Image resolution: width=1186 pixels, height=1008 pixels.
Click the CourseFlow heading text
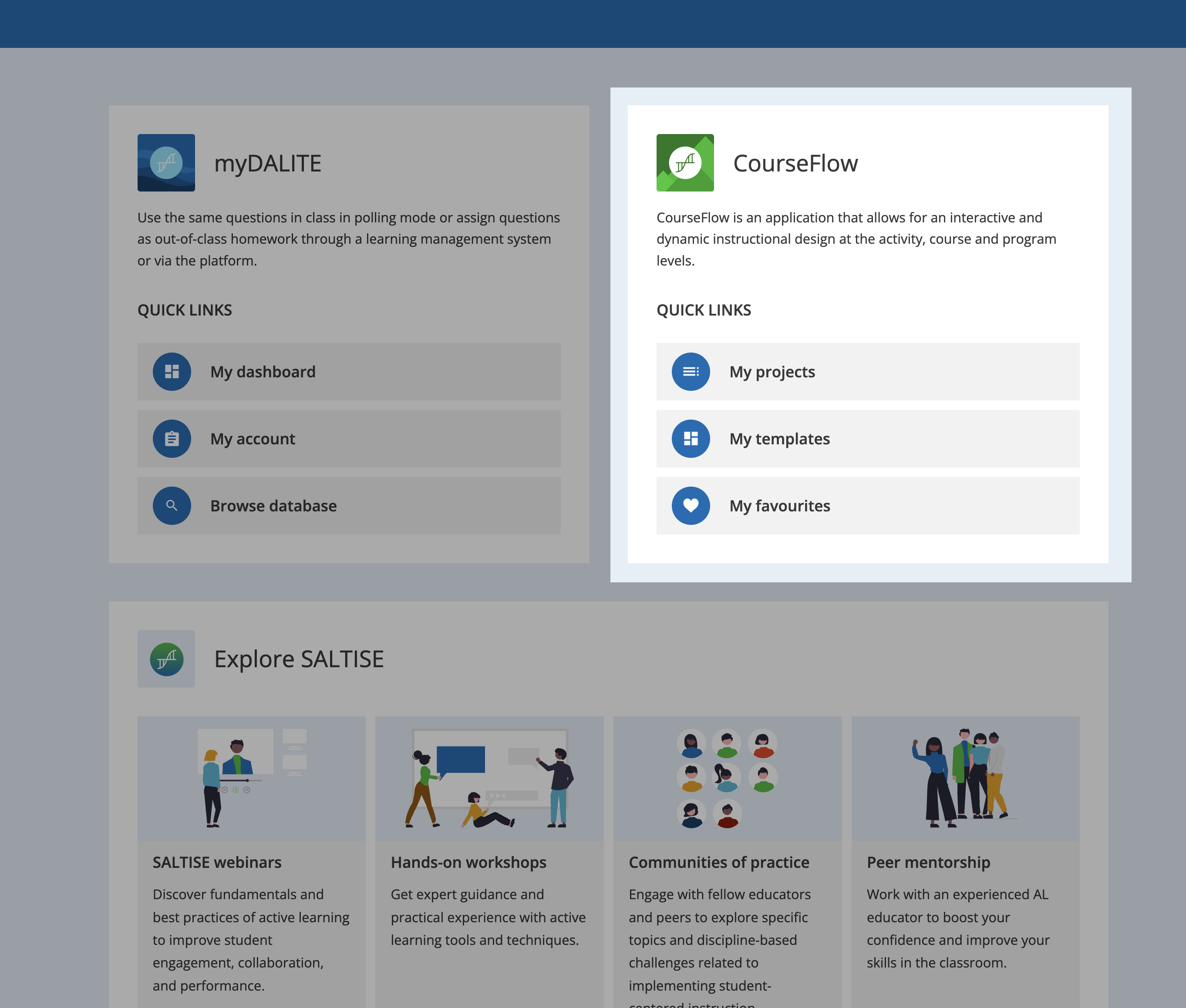click(795, 163)
